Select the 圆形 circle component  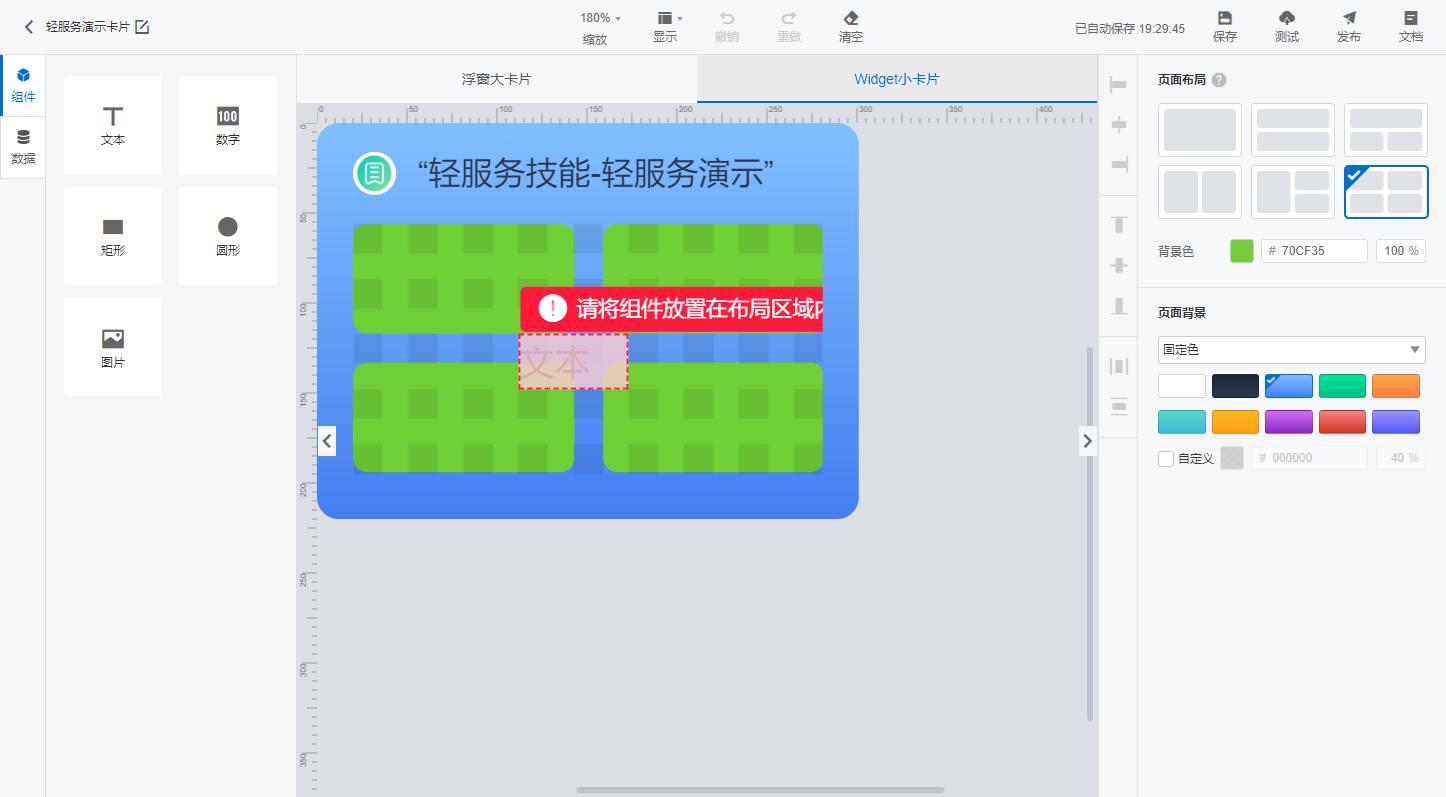pyautogui.click(x=228, y=236)
